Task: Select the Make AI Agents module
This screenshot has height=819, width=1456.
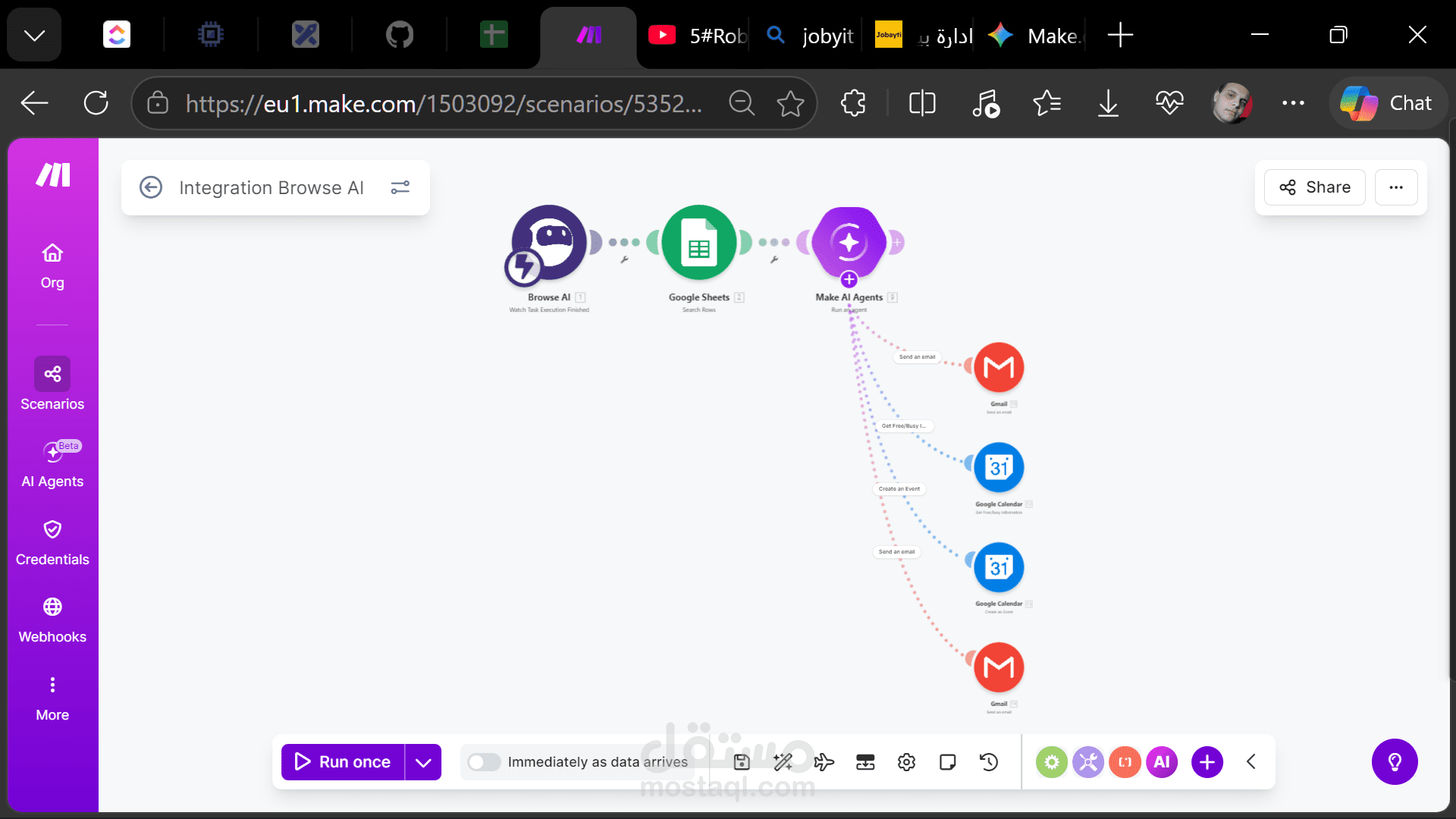Action: [x=849, y=243]
